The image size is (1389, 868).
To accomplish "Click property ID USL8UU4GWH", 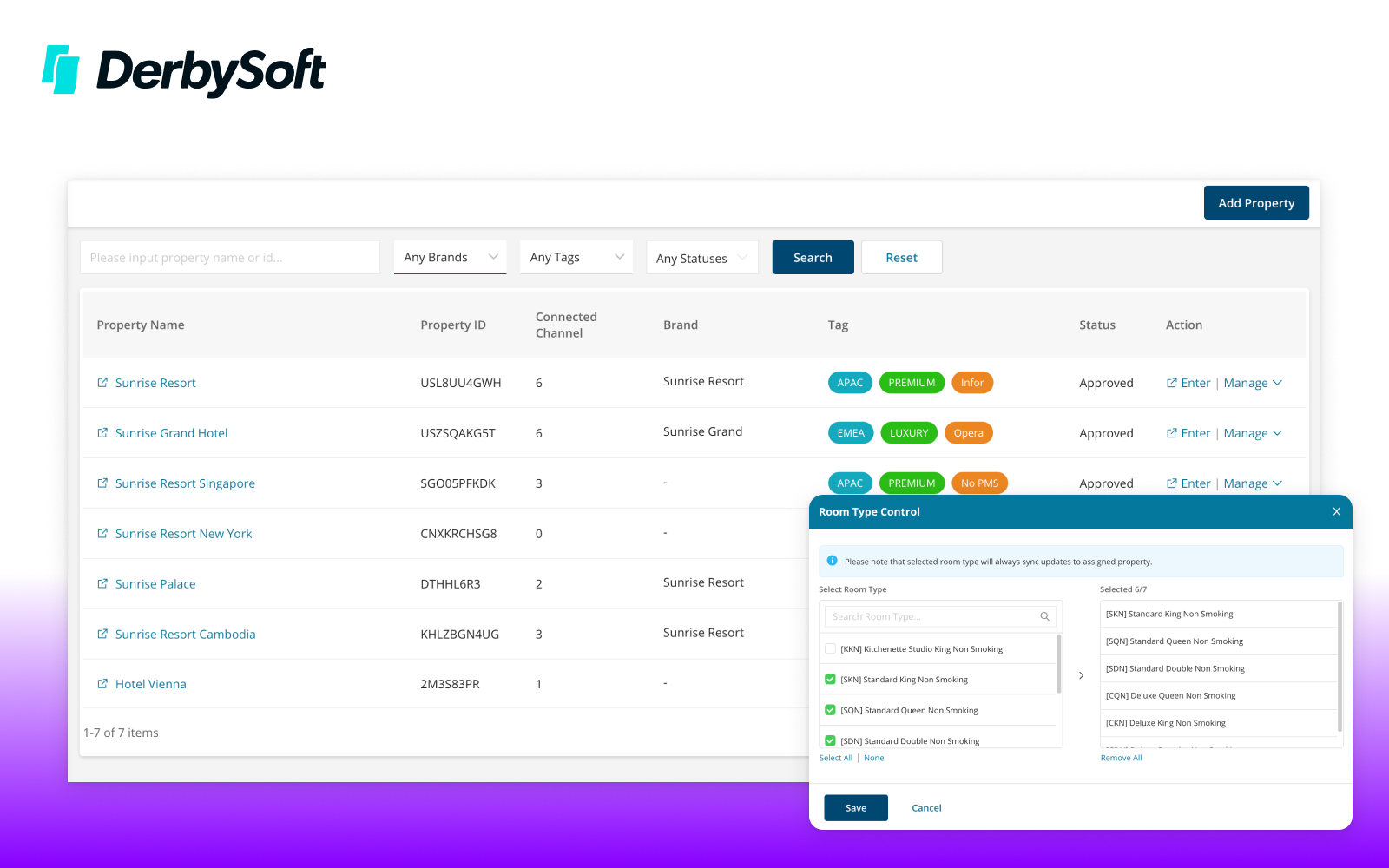I will click(x=461, y=383).
